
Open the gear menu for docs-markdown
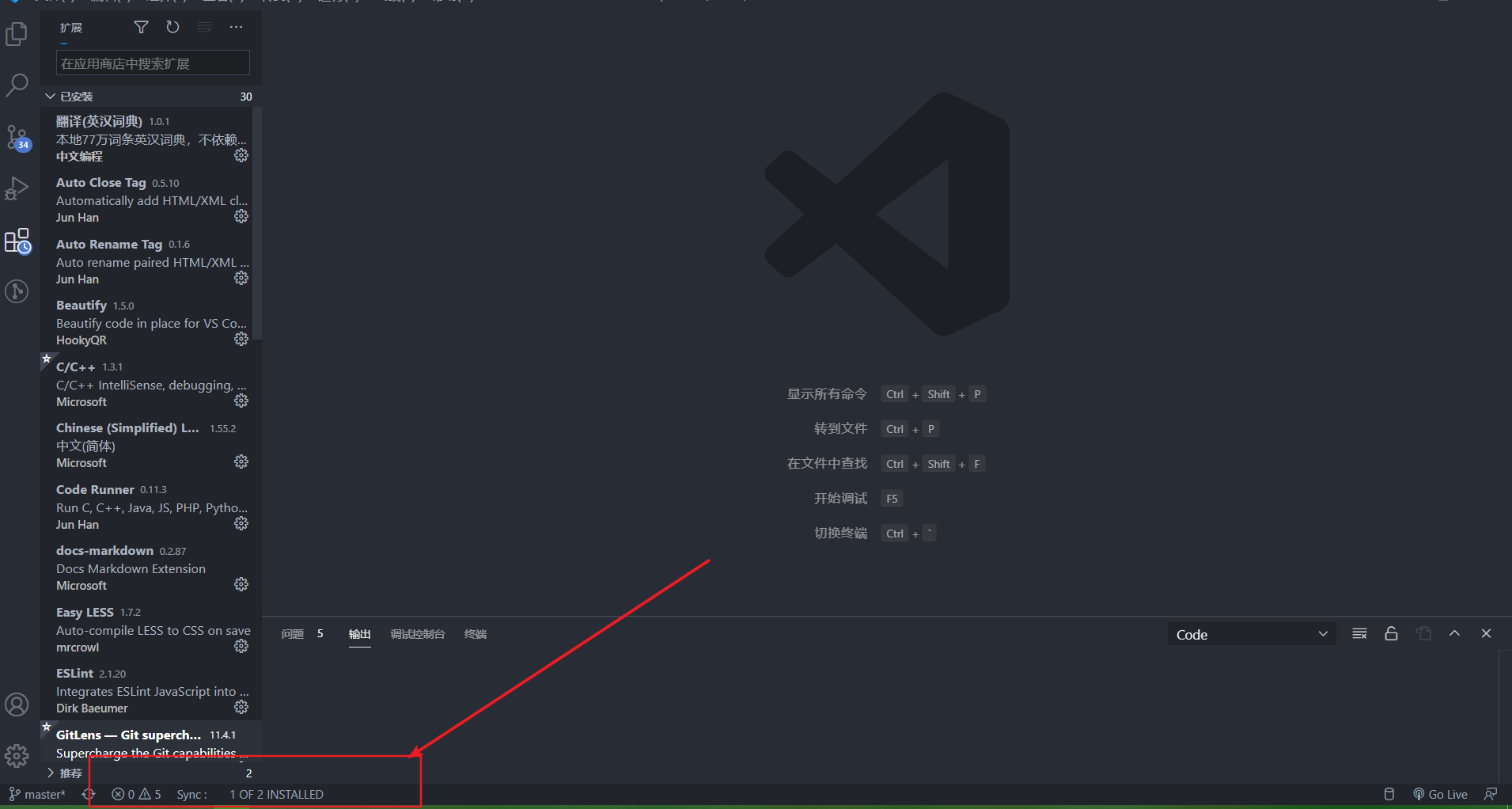pyautogui.click(x=241, y=584)
